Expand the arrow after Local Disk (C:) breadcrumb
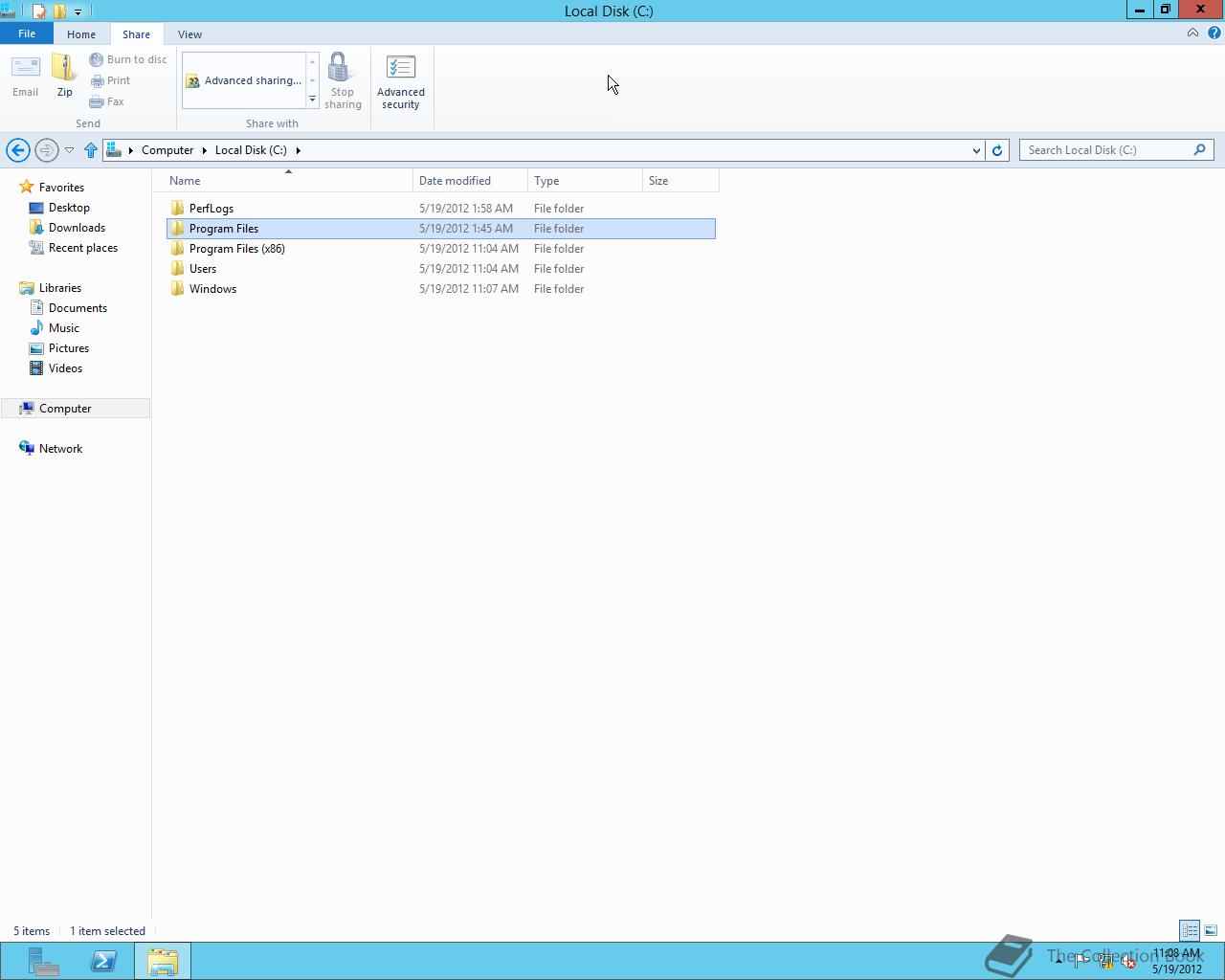This screenshot has height=980, width=1225. pyautogui.click(x=299, y=150)
